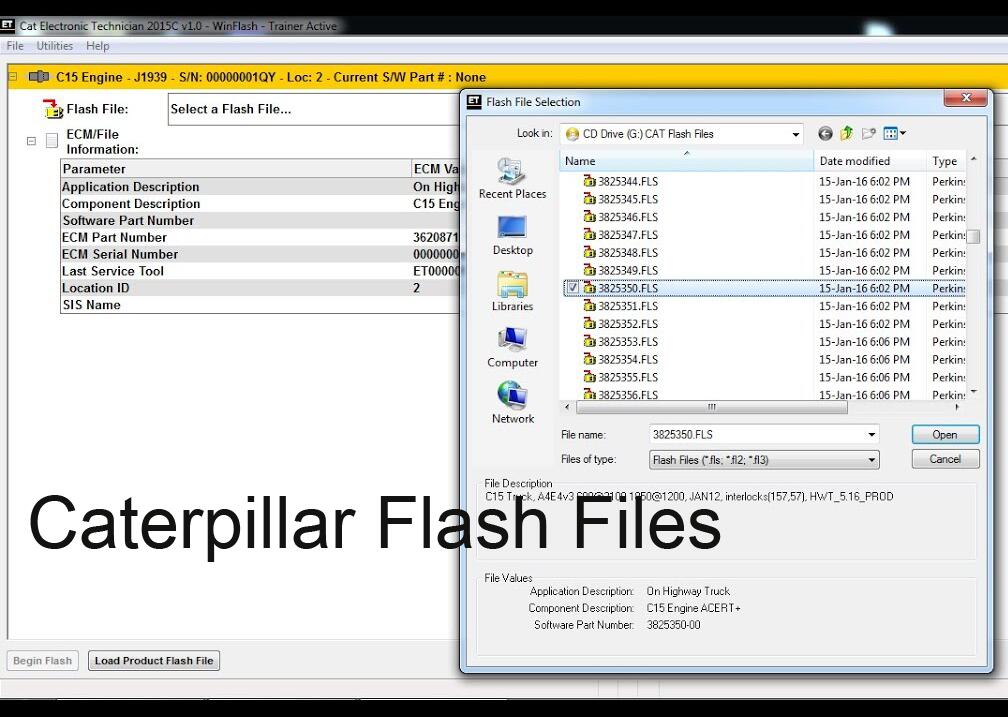Sort files by Type column header

coord(946,161)
